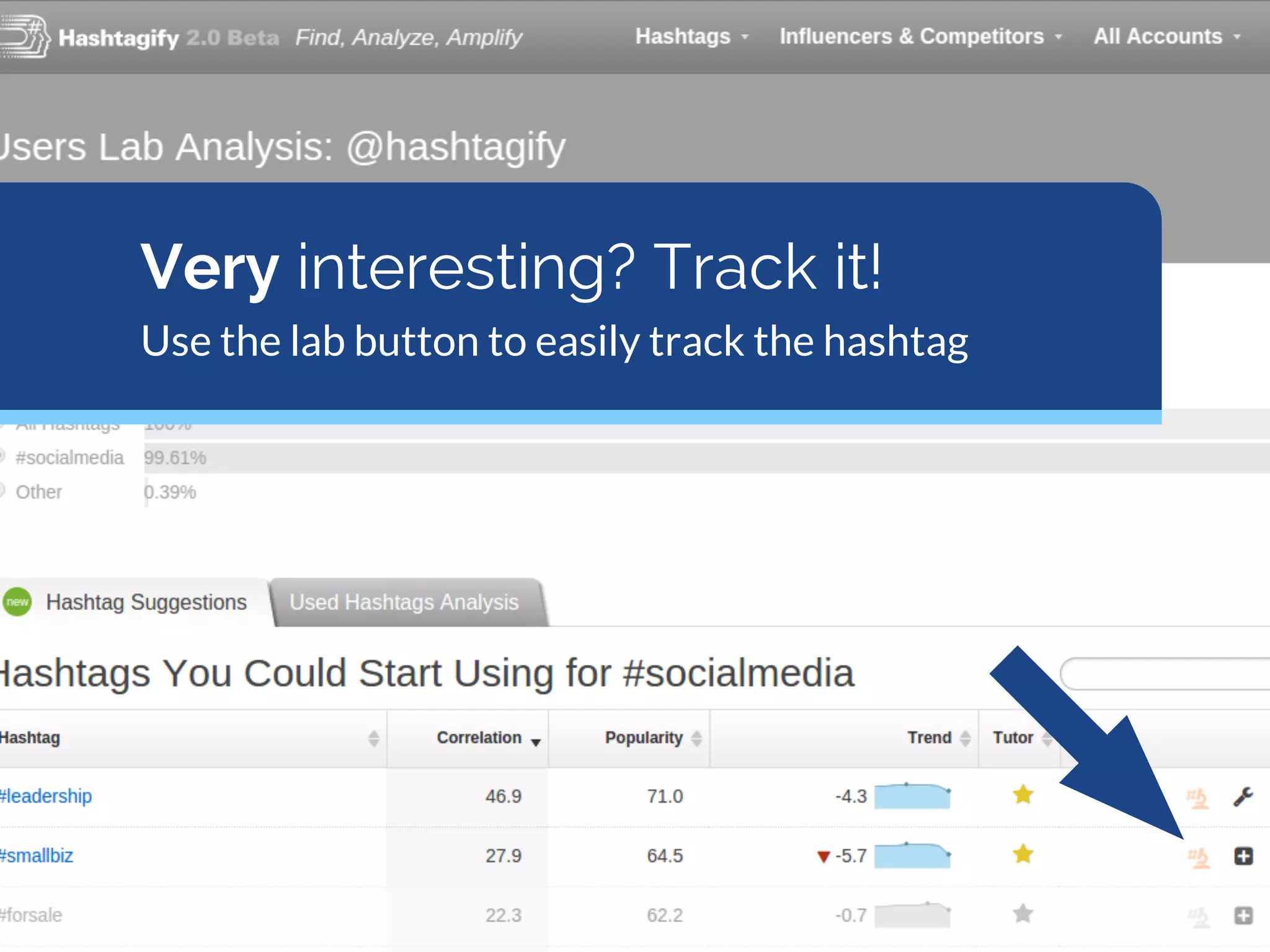Click the lab icon for #forsale

[1199, 917]
